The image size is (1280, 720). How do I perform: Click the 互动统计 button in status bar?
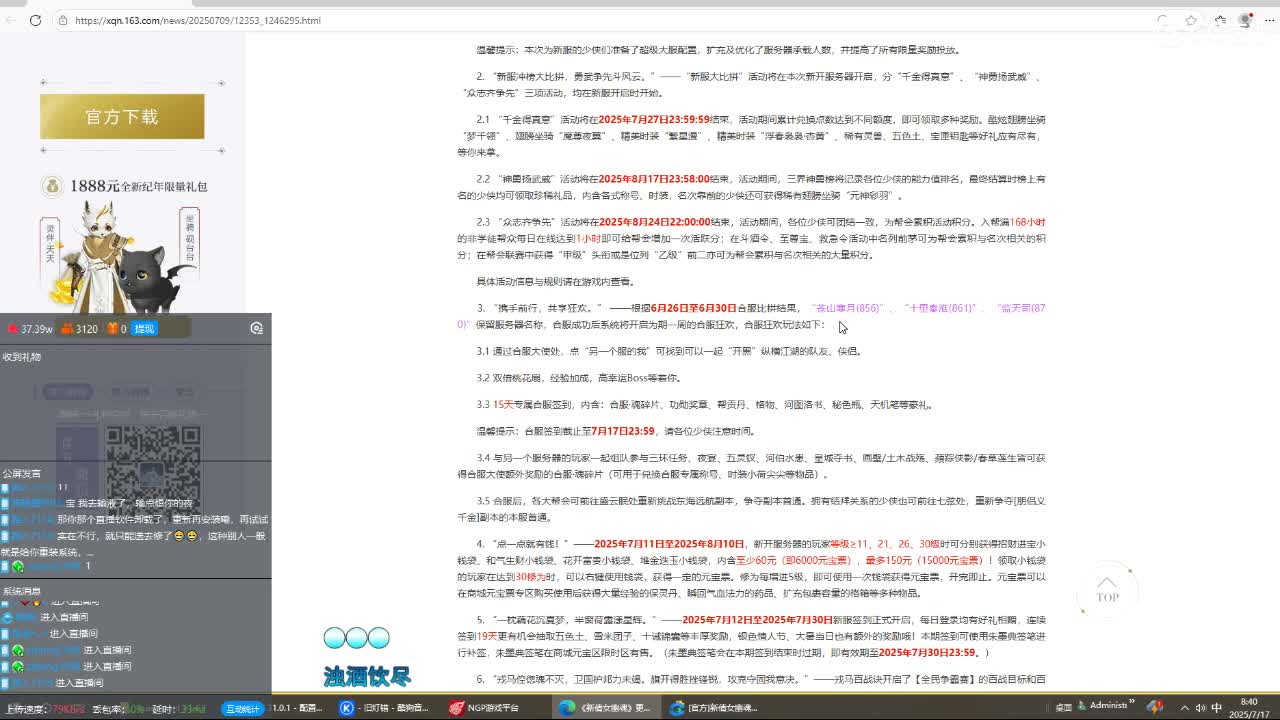(243, 708)
